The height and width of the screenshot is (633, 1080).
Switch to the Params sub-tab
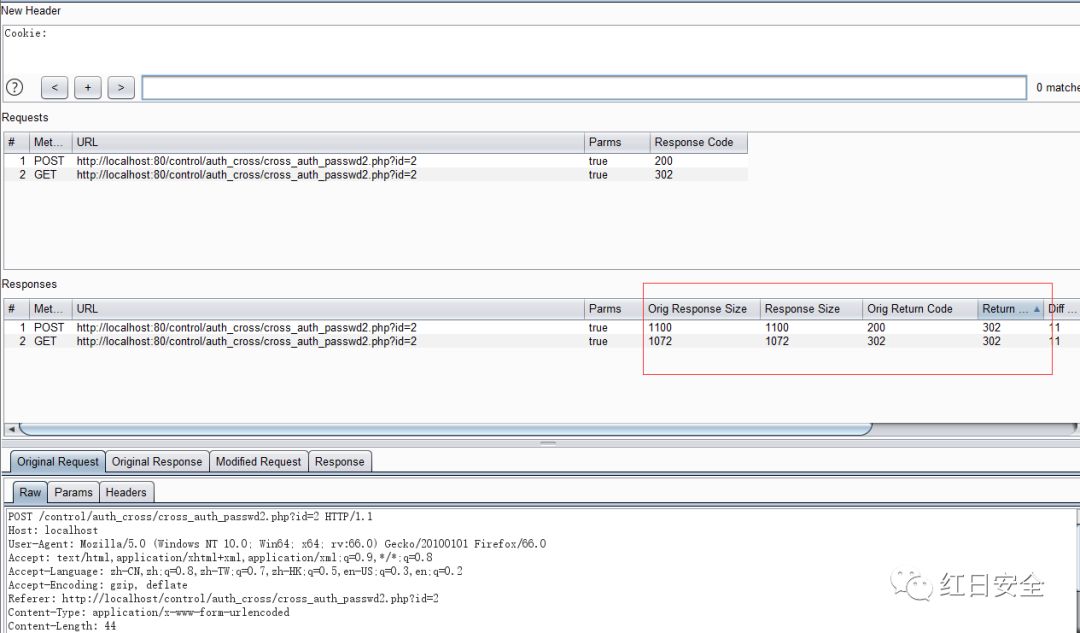[x=73, y=492]
